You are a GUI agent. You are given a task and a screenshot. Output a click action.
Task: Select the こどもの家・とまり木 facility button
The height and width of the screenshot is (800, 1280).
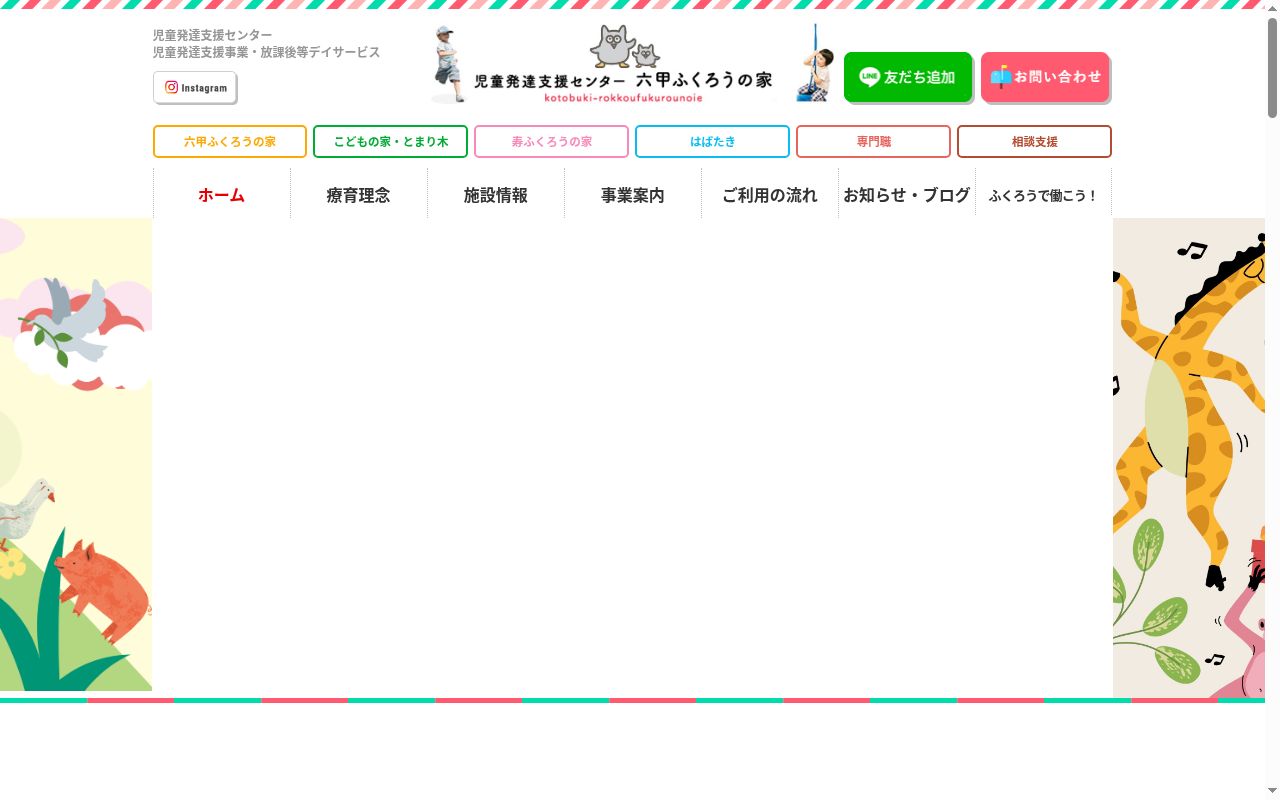coord(391,142)
